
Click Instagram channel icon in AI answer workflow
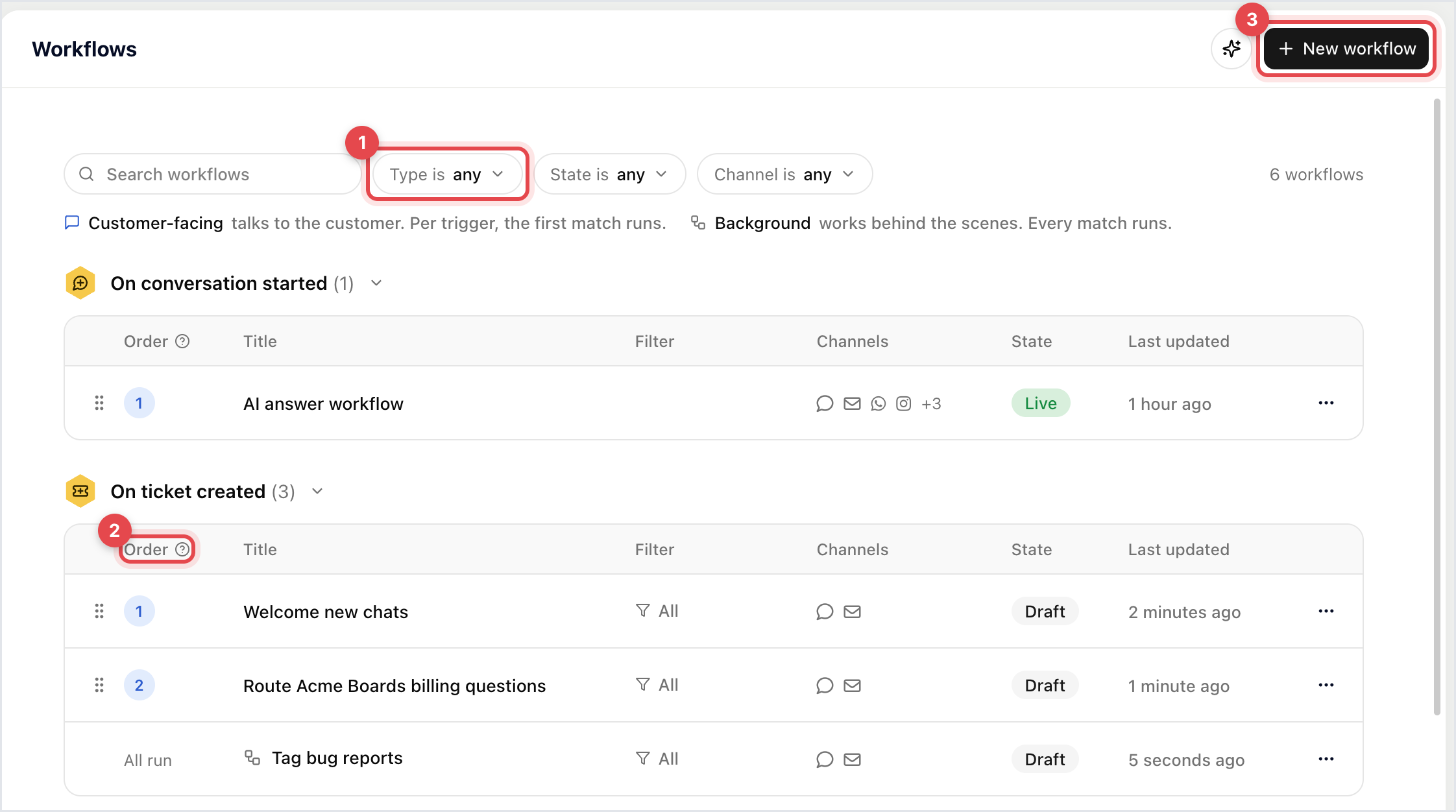tap(904, 404)
